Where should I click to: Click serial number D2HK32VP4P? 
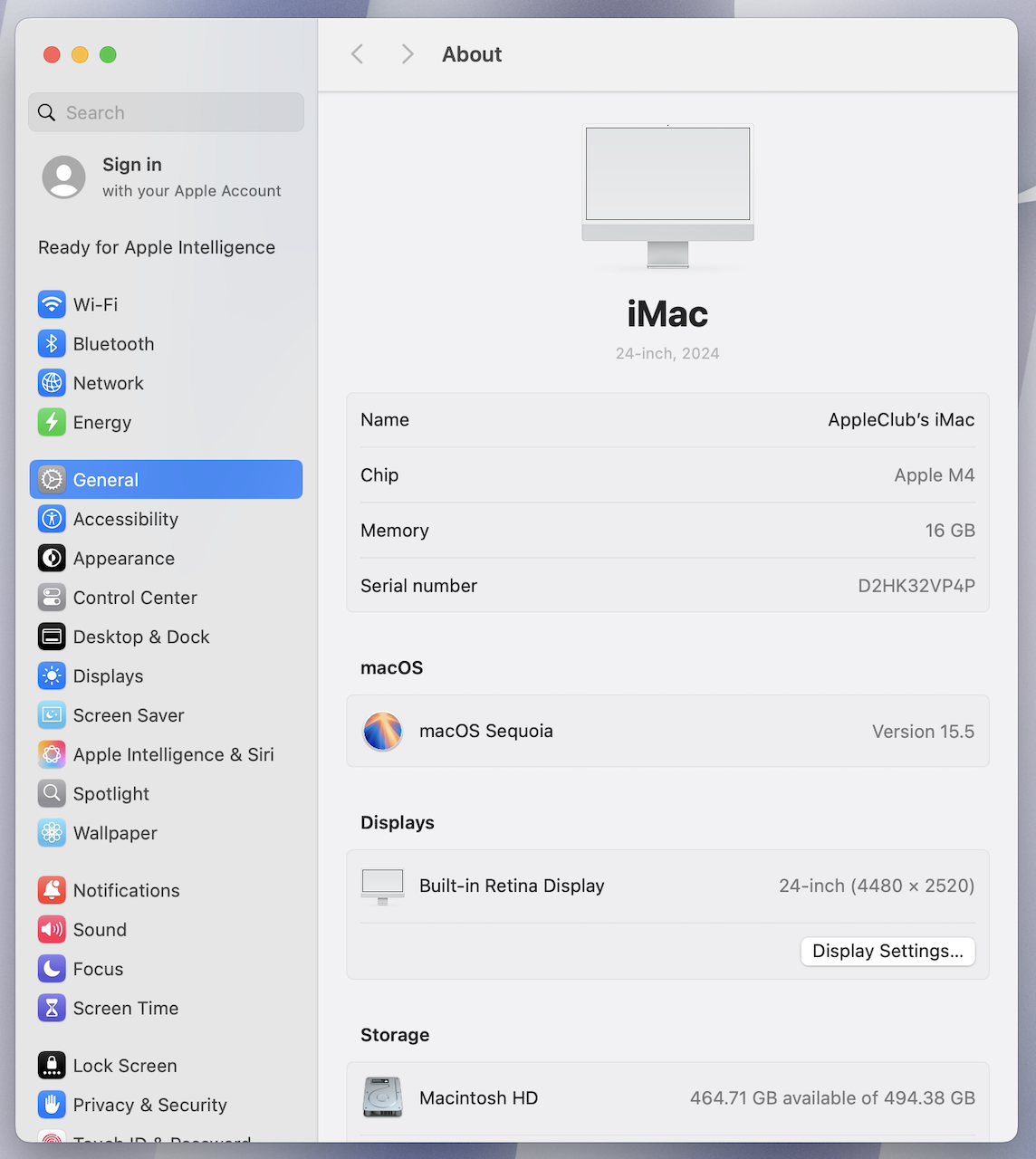tap(916, 586)
